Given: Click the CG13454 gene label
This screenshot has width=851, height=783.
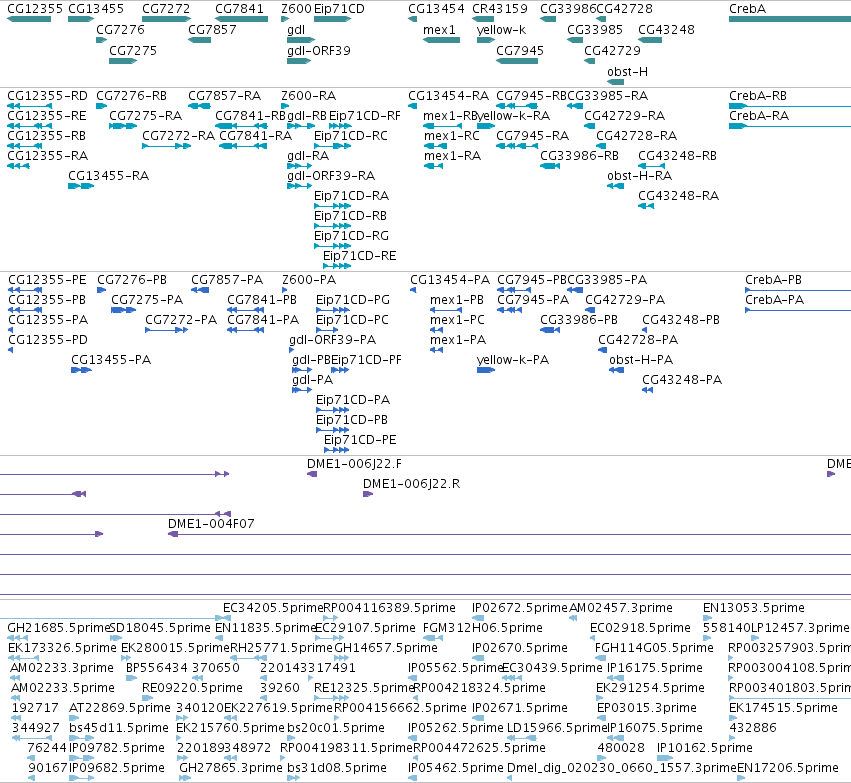Looking at the screenshot, I should pos(436,9).
